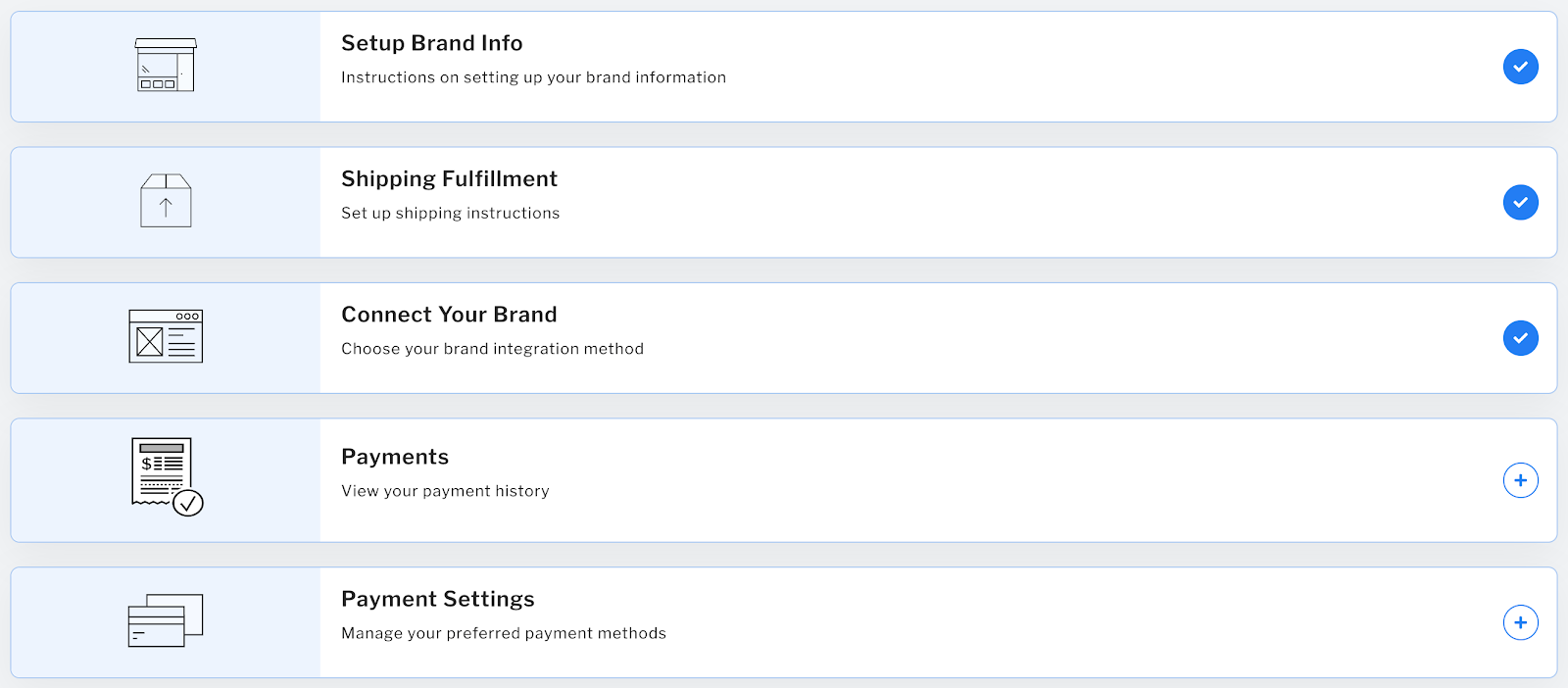Toggle the completed check for Shipping Fulfillment
Screen dimensions: 1568x688
pyautogui.click(x=1520, y=202)
